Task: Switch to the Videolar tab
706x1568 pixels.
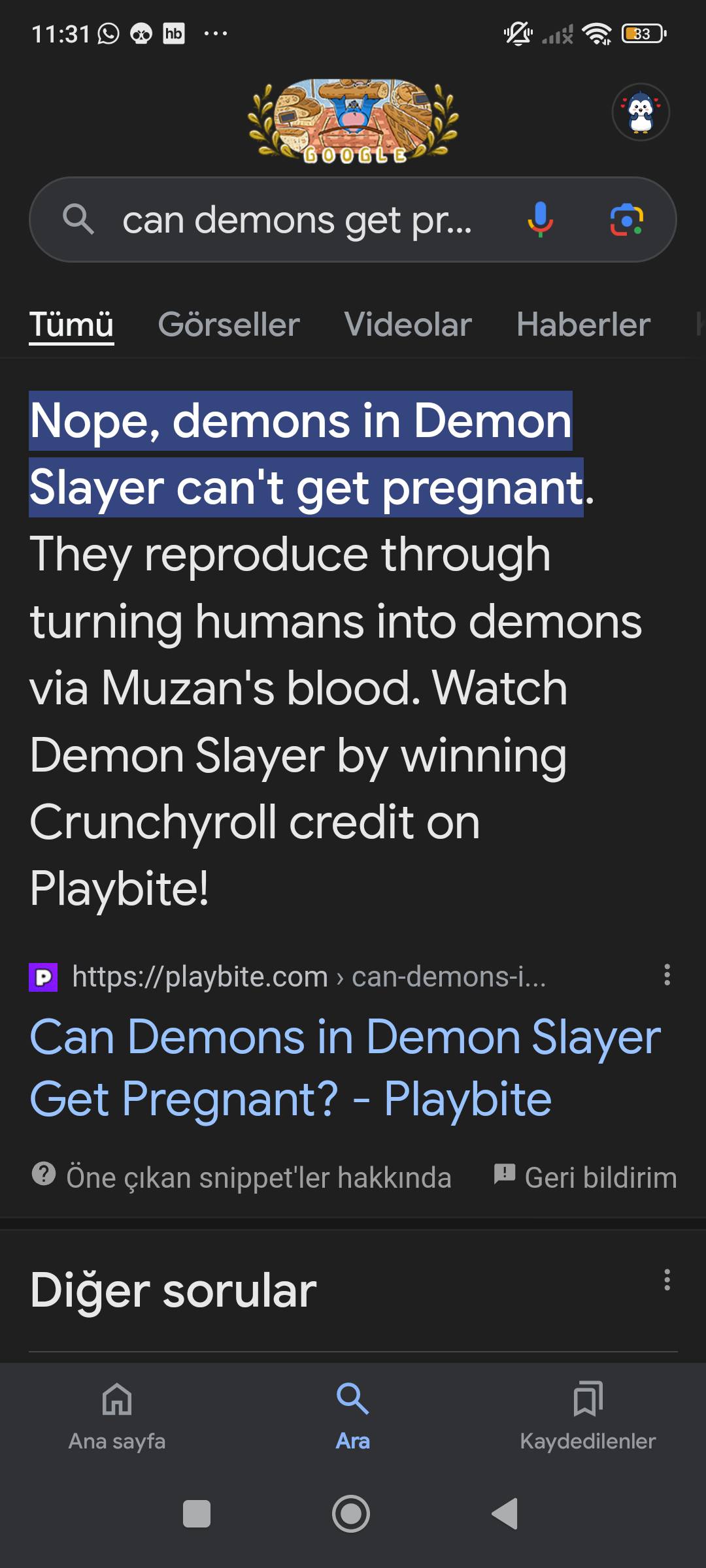Action: [408, 325]
